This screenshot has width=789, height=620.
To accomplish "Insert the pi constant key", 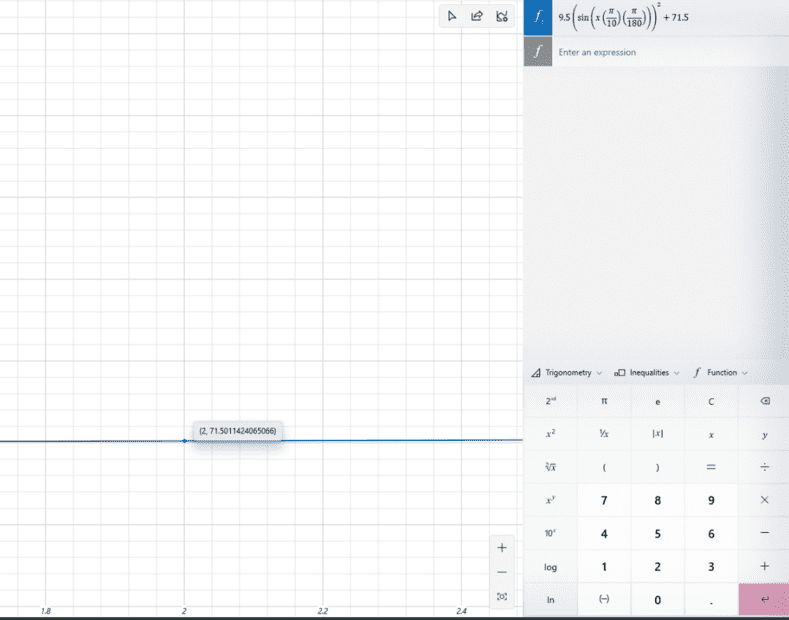I will coord(604,402).
